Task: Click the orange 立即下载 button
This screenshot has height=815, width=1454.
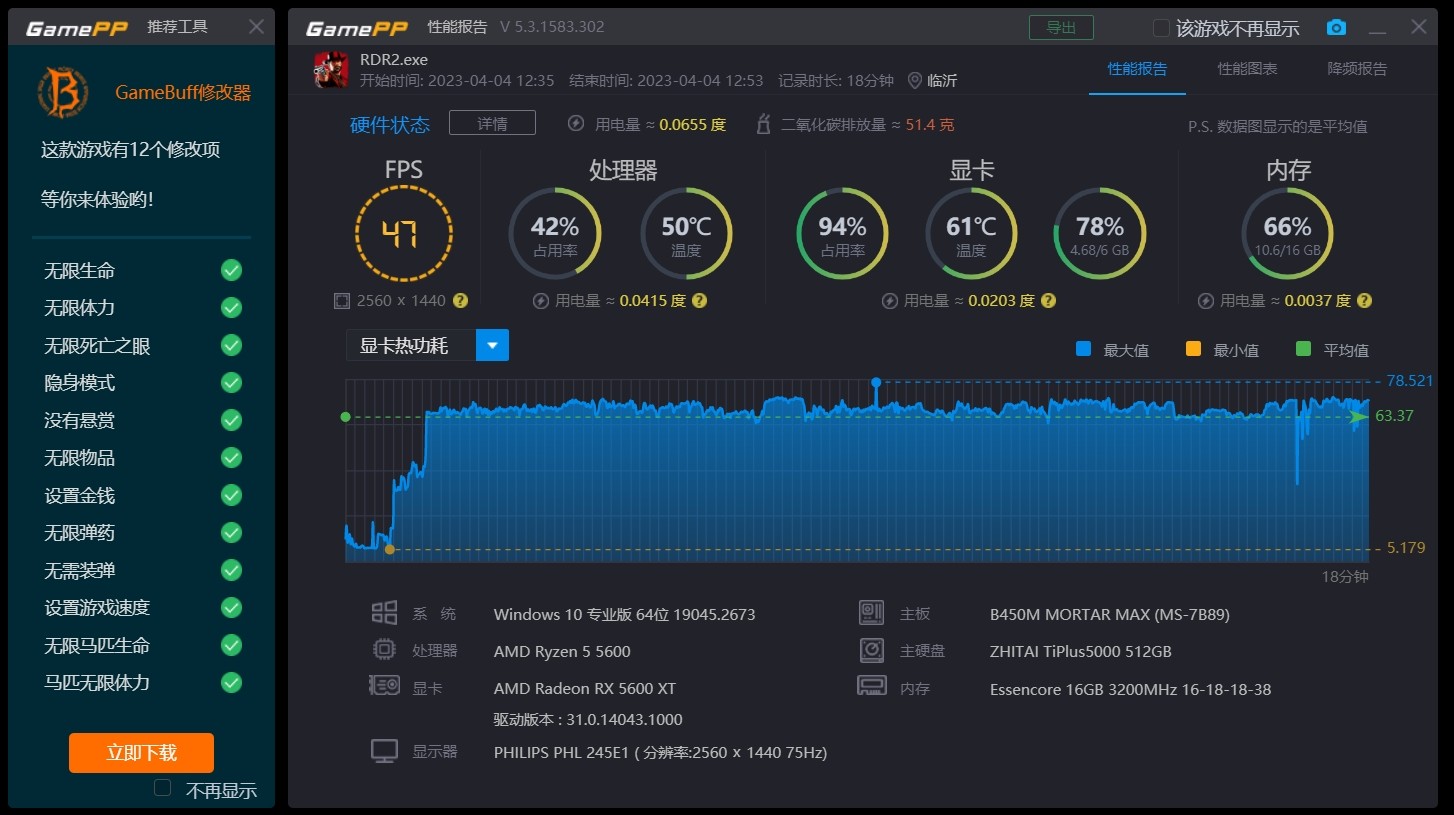Action: click(x=141, y=752)
